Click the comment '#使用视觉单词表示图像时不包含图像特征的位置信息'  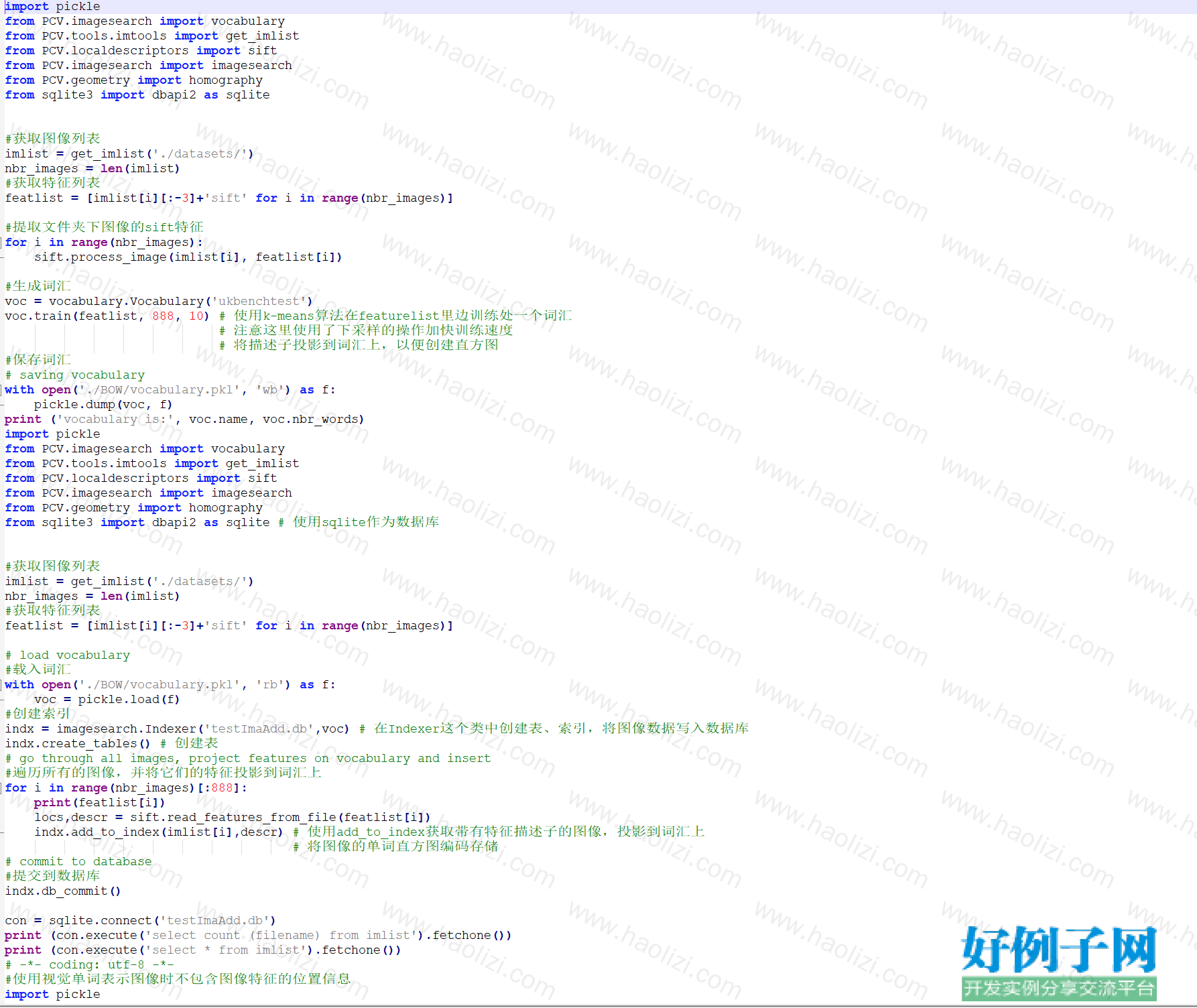[x=178, y=979]
